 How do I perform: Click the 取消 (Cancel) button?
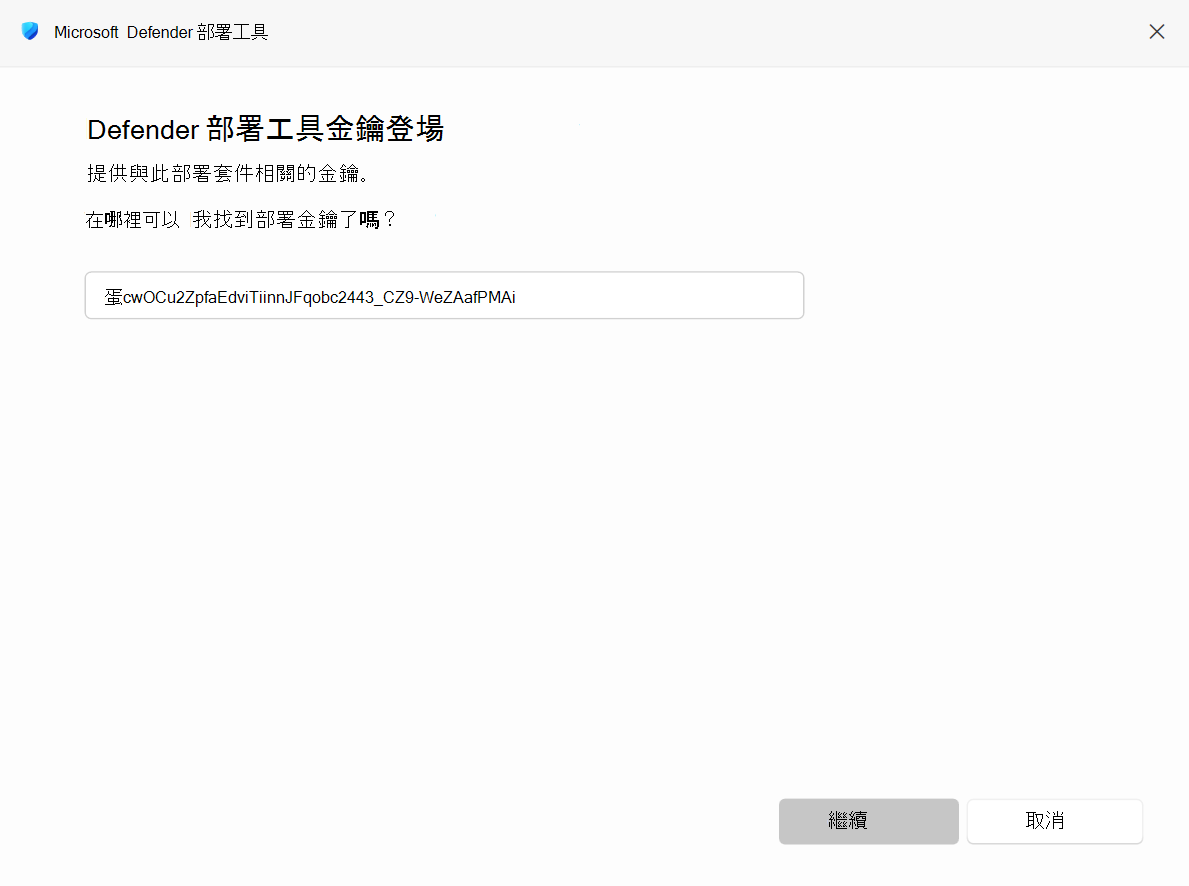1055,821
